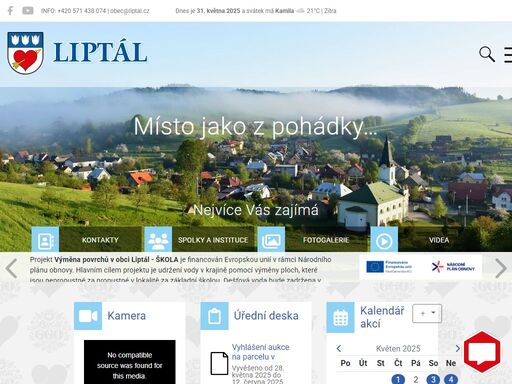Click the Liptál coat of arms logo
The image size is (512, 384).
point(25,53)
